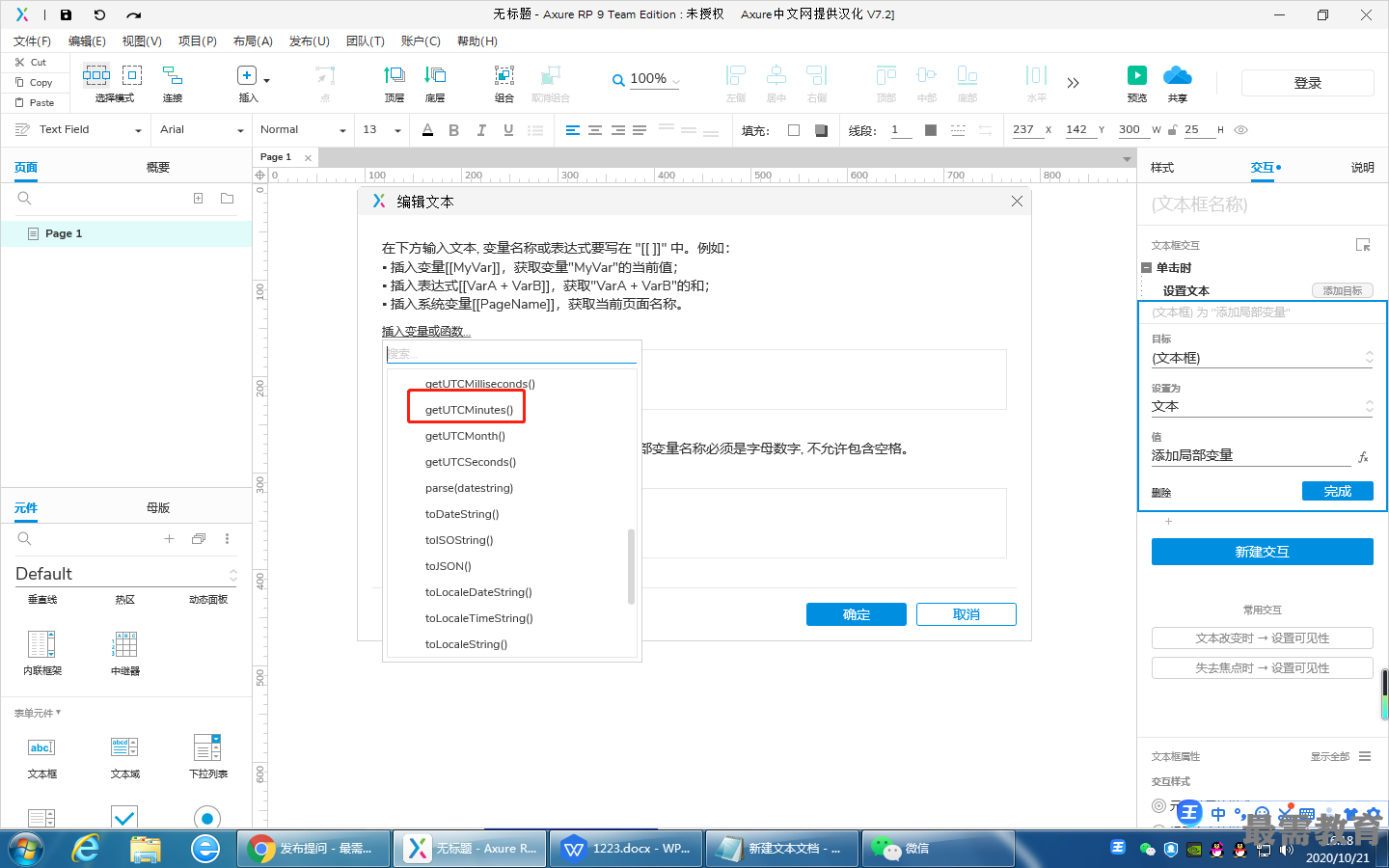This screenshot has height=868, width=1389.
Task: Click the function search input field
Action: pyautogui.click(x=511, y=354)
